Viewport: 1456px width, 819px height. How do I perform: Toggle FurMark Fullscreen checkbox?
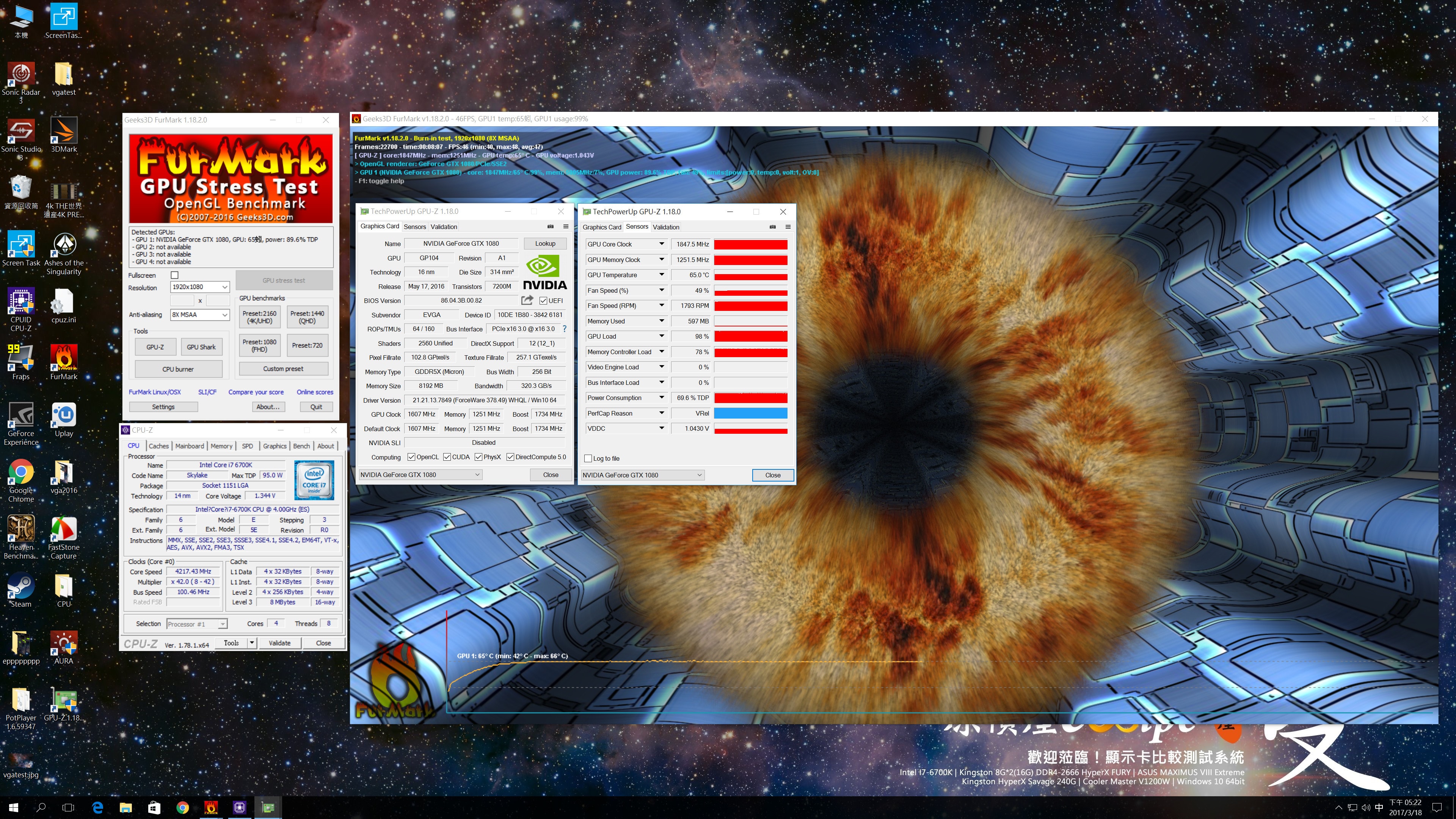[175, 275]
